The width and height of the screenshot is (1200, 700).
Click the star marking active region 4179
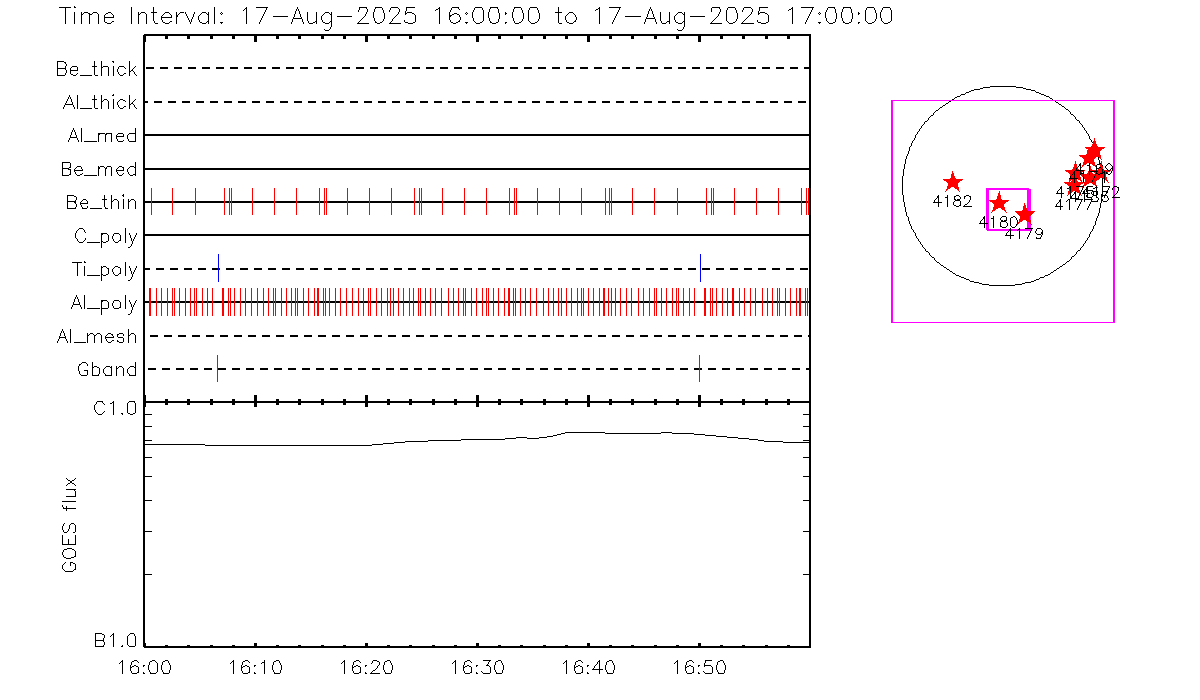point(1024,214)
